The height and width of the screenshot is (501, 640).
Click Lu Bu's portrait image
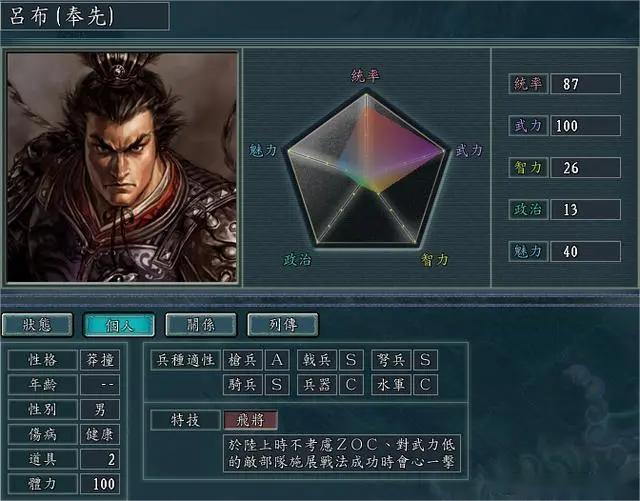click(x=122, y=167)
